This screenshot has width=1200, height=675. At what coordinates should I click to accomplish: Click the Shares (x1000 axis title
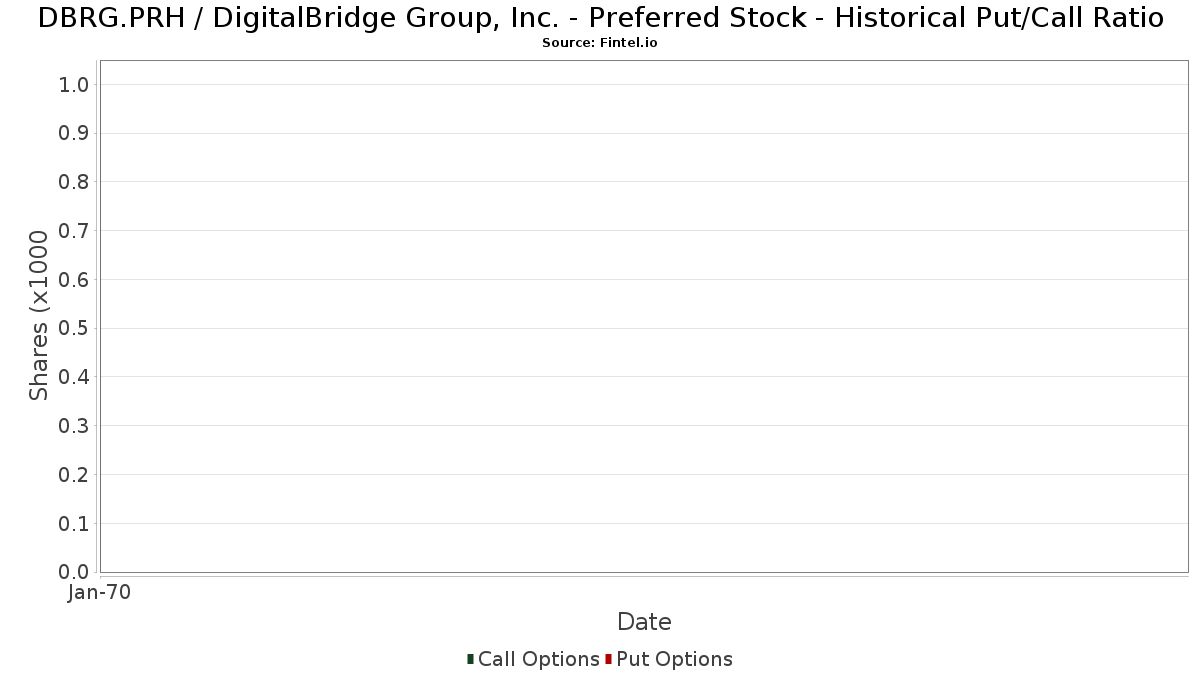pyautogui.click(x=39, y=315)
